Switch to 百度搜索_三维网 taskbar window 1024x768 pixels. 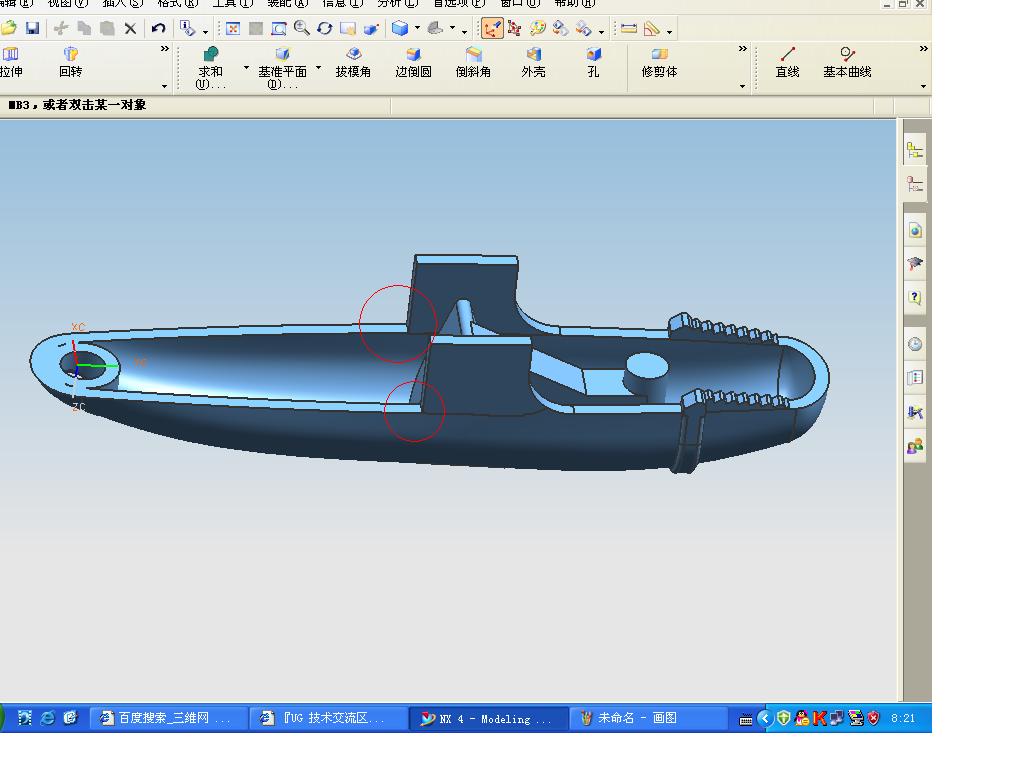click(x=168, y=718)
